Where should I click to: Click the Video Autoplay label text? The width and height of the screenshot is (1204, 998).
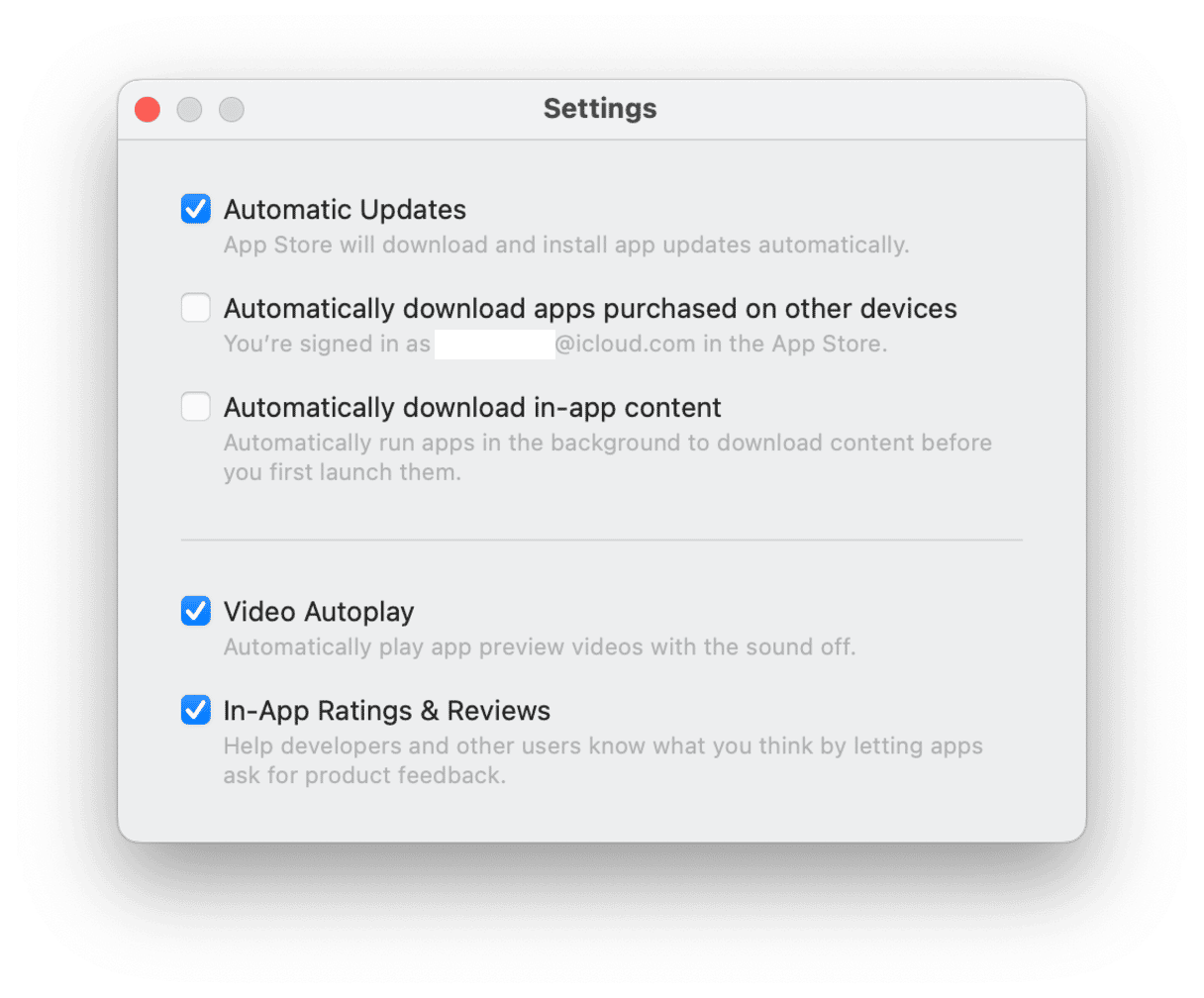(x=319, y=612)
